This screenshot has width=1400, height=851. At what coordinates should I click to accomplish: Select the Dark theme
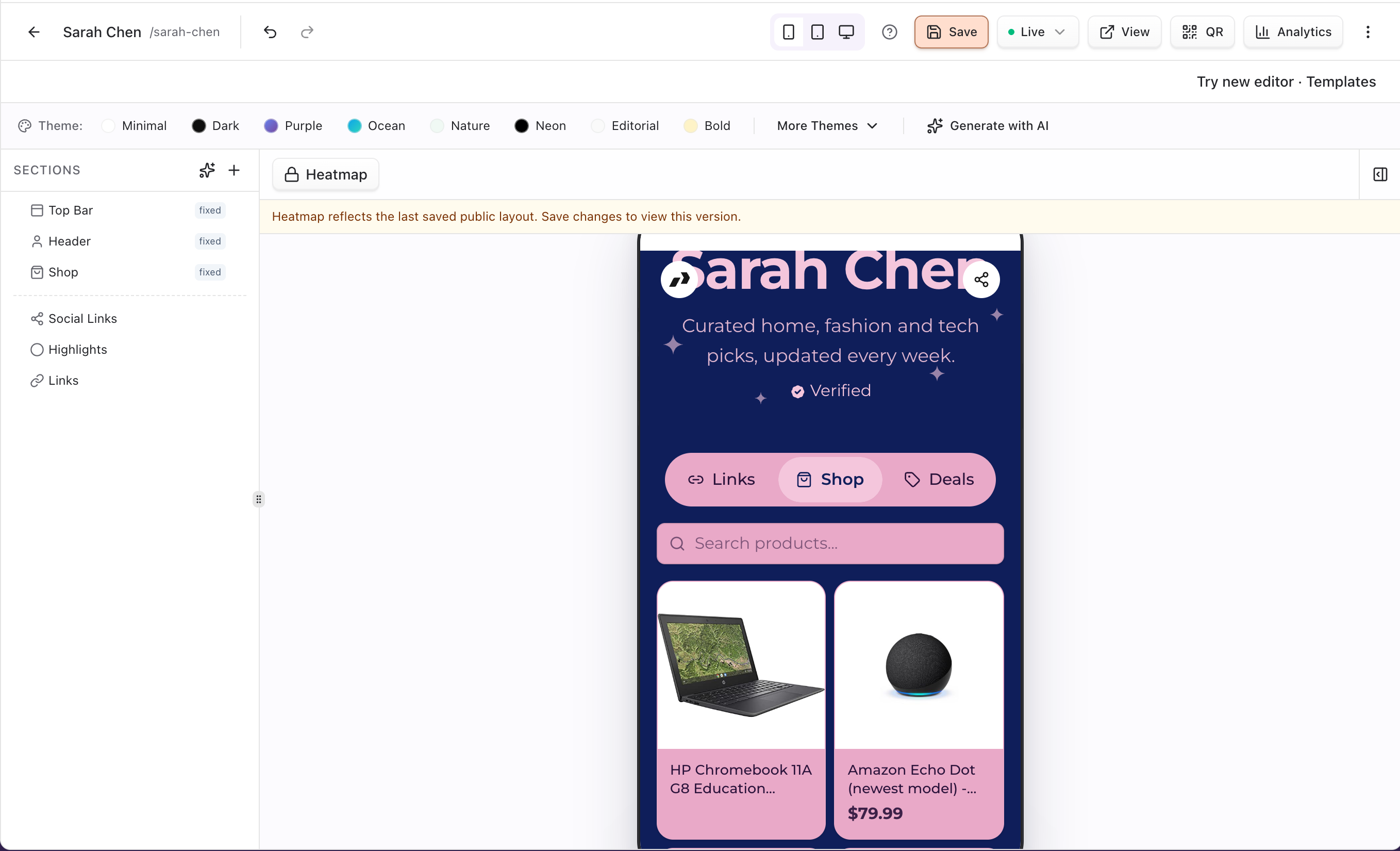pos(216,126)
